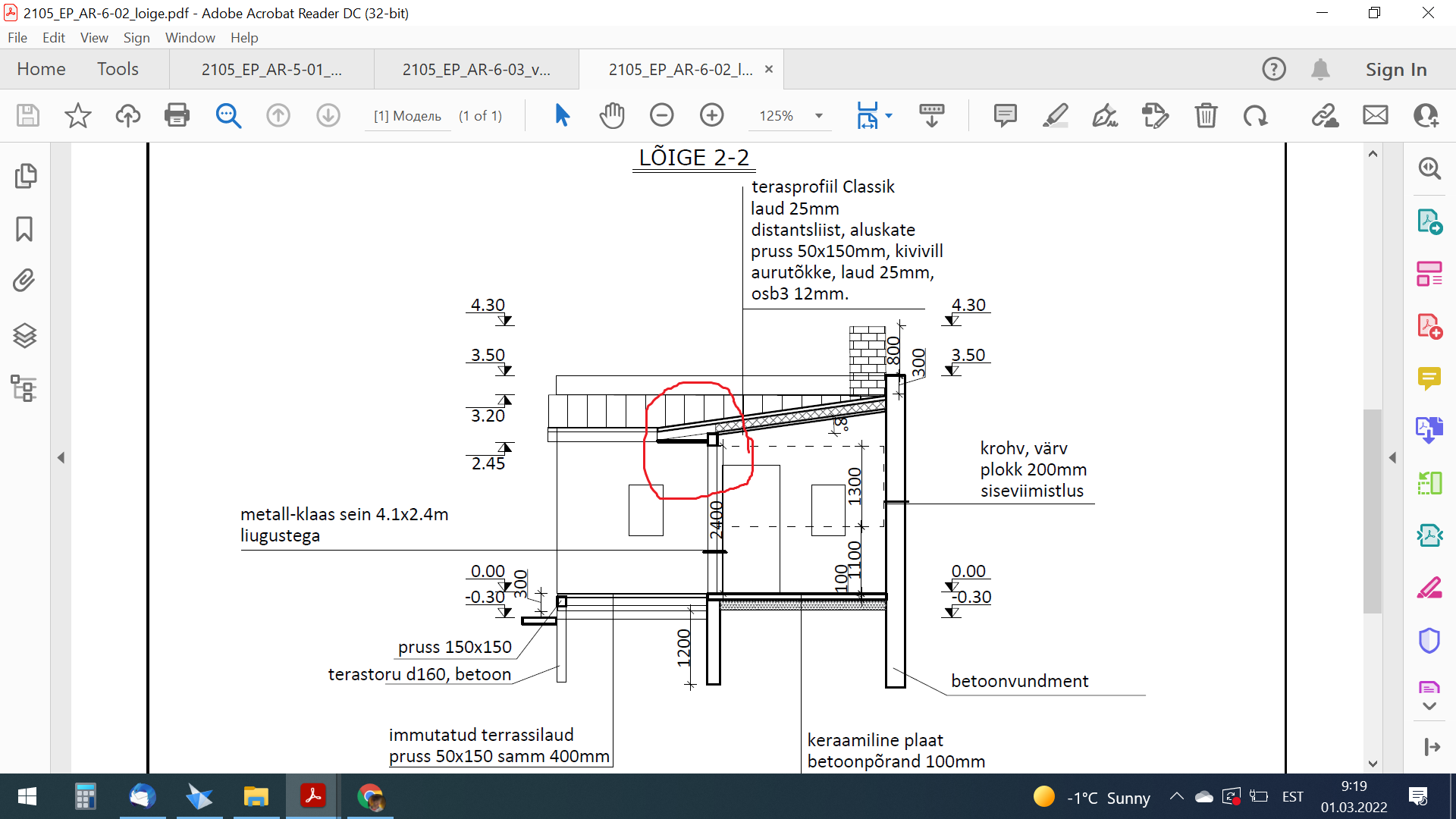Open the 125% zoom level dropdown
1456x819 pixels.
[x=819, y=116]
